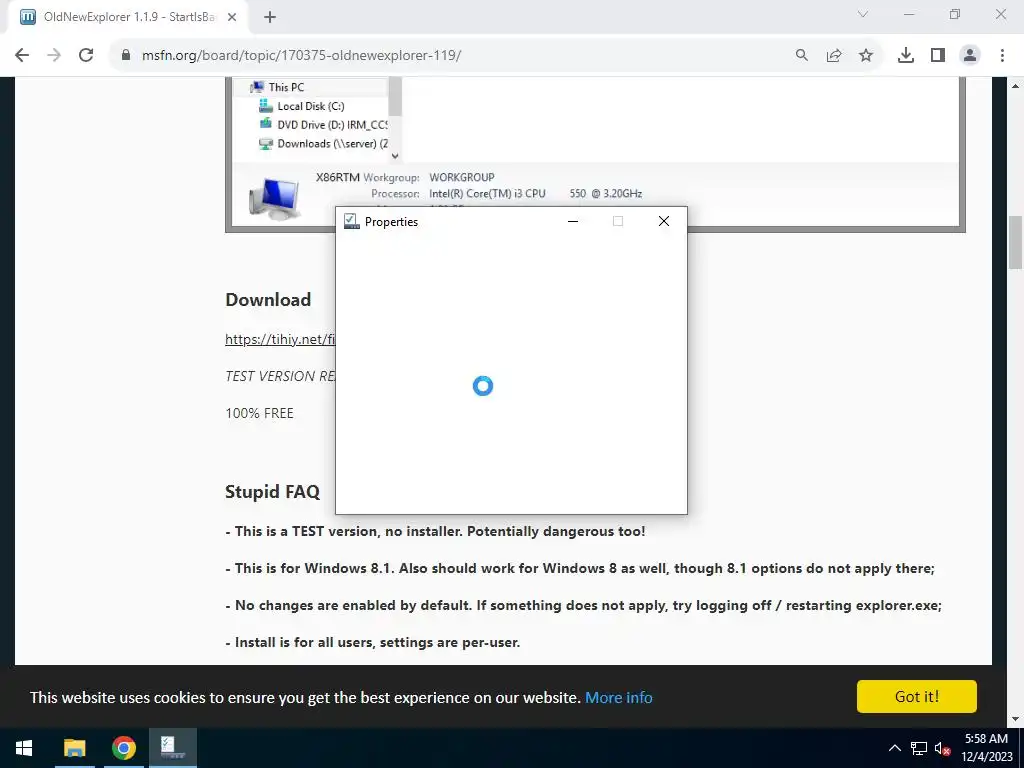The height and width of the screenshot is (768, 1024).
Task: Open the tab search chevron
Action: coord(863,14)
